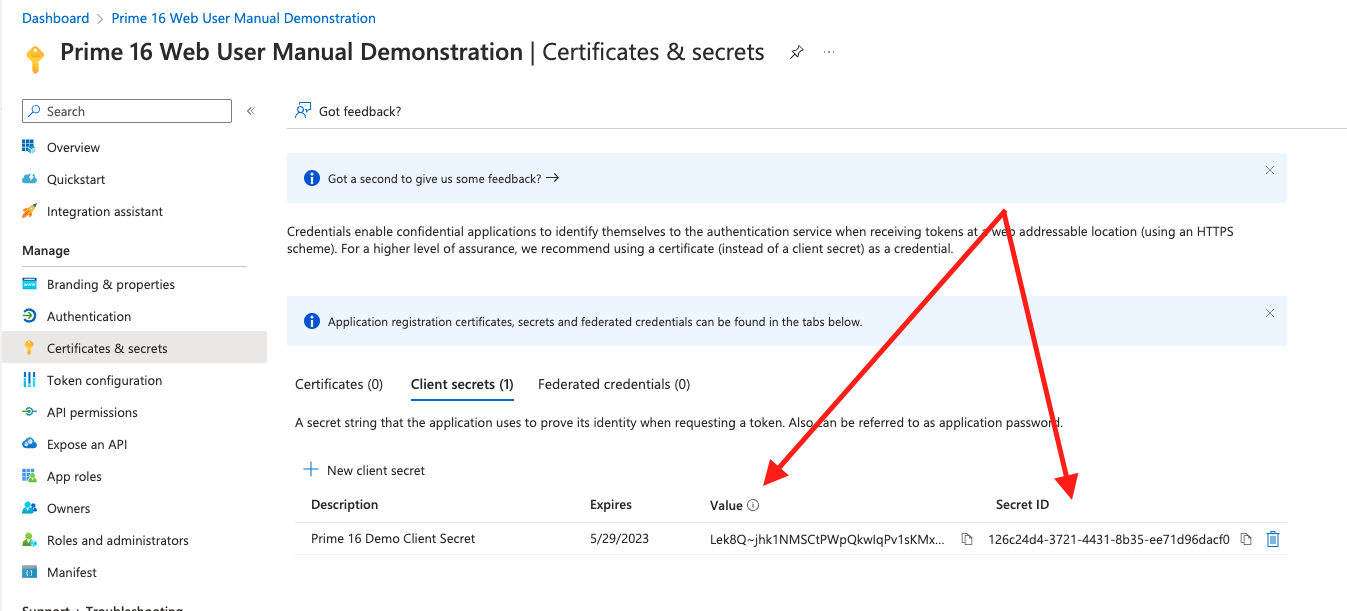Delete the Prime 16 Demo Client Secret
The image size is (1347, 611).
[1273, 539]
